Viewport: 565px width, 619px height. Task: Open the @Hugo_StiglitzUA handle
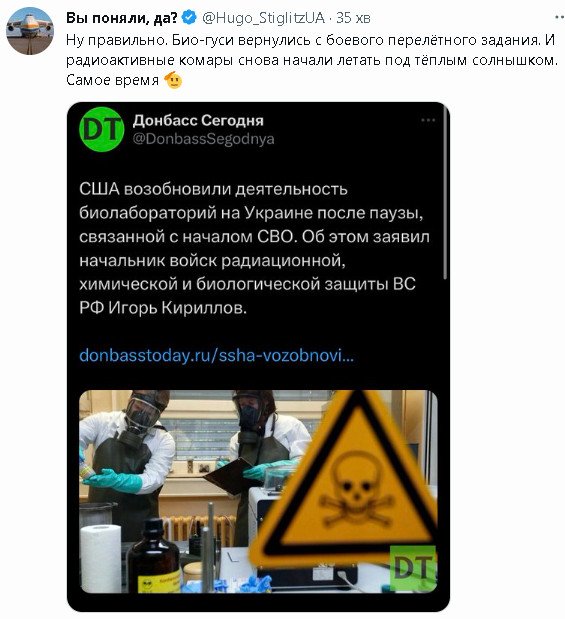coord(263,18)
